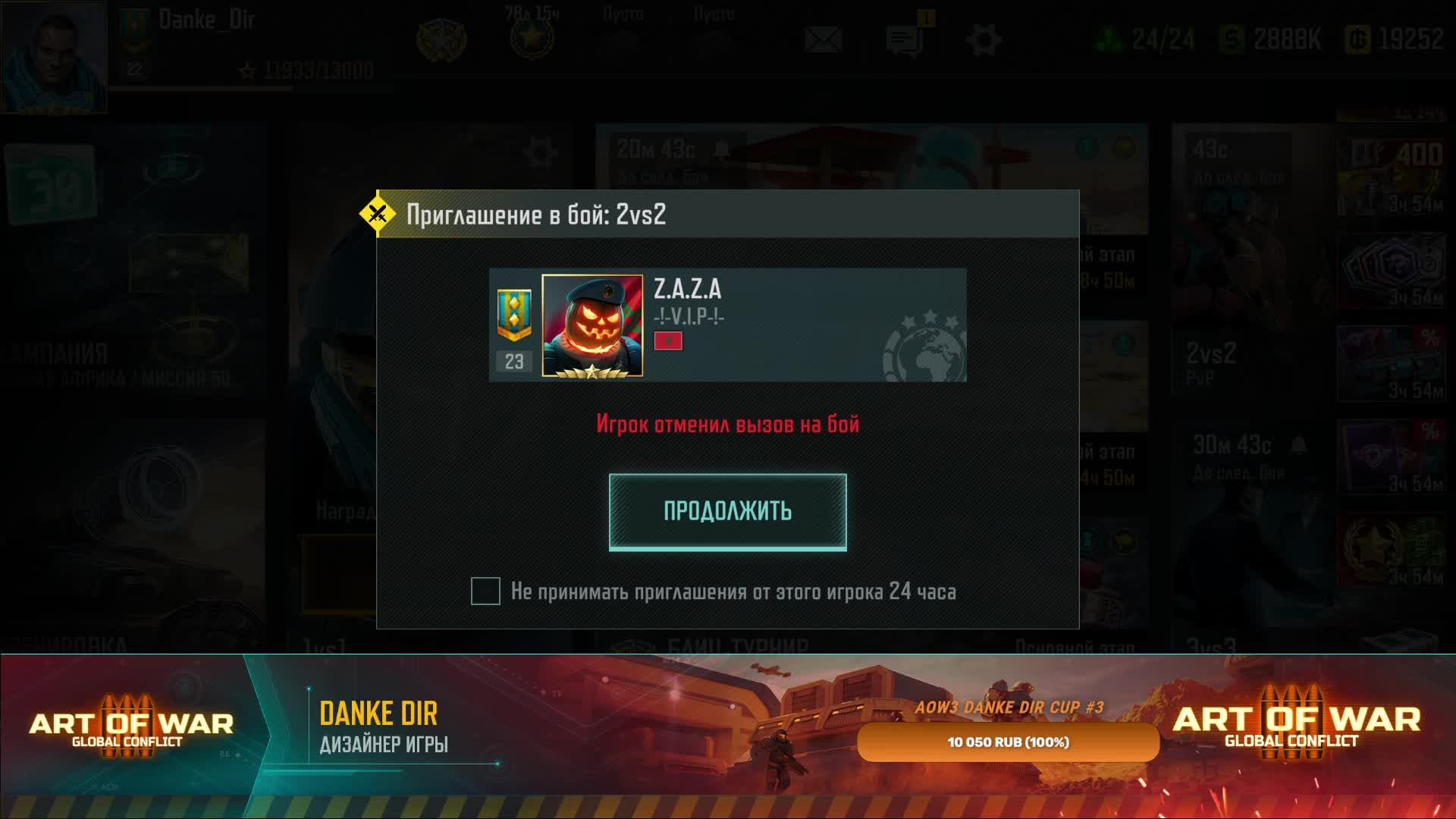Enable the 24-hour invitation block checkbox
The image size is (1456, 819).
pyautogui.click(x=485, y=591)
